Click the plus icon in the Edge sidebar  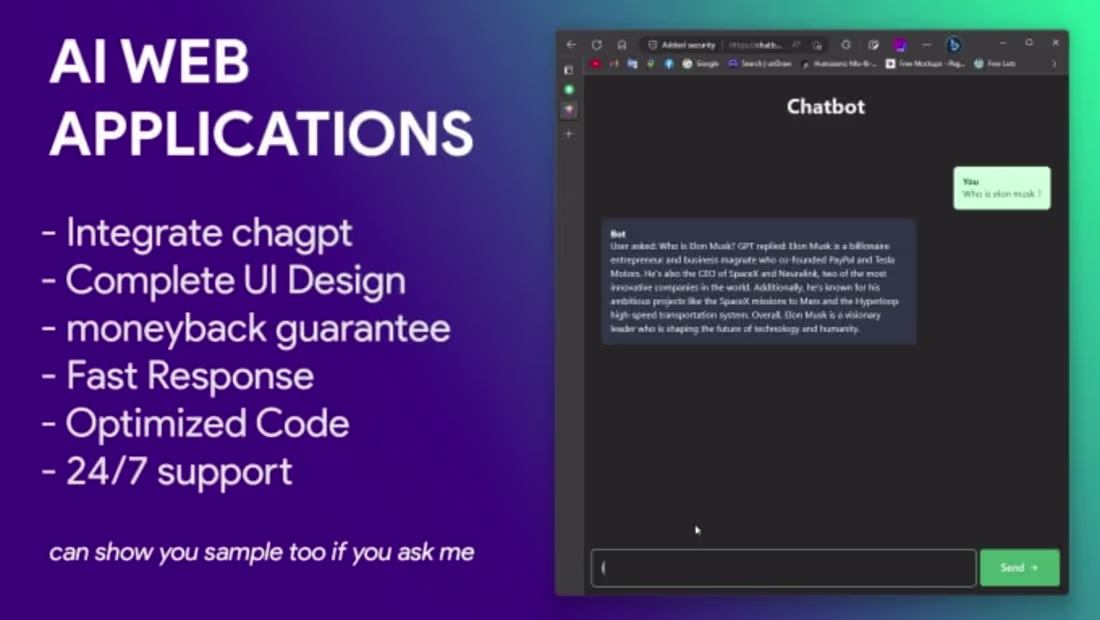pyautogui.click(x=569, y=133)
